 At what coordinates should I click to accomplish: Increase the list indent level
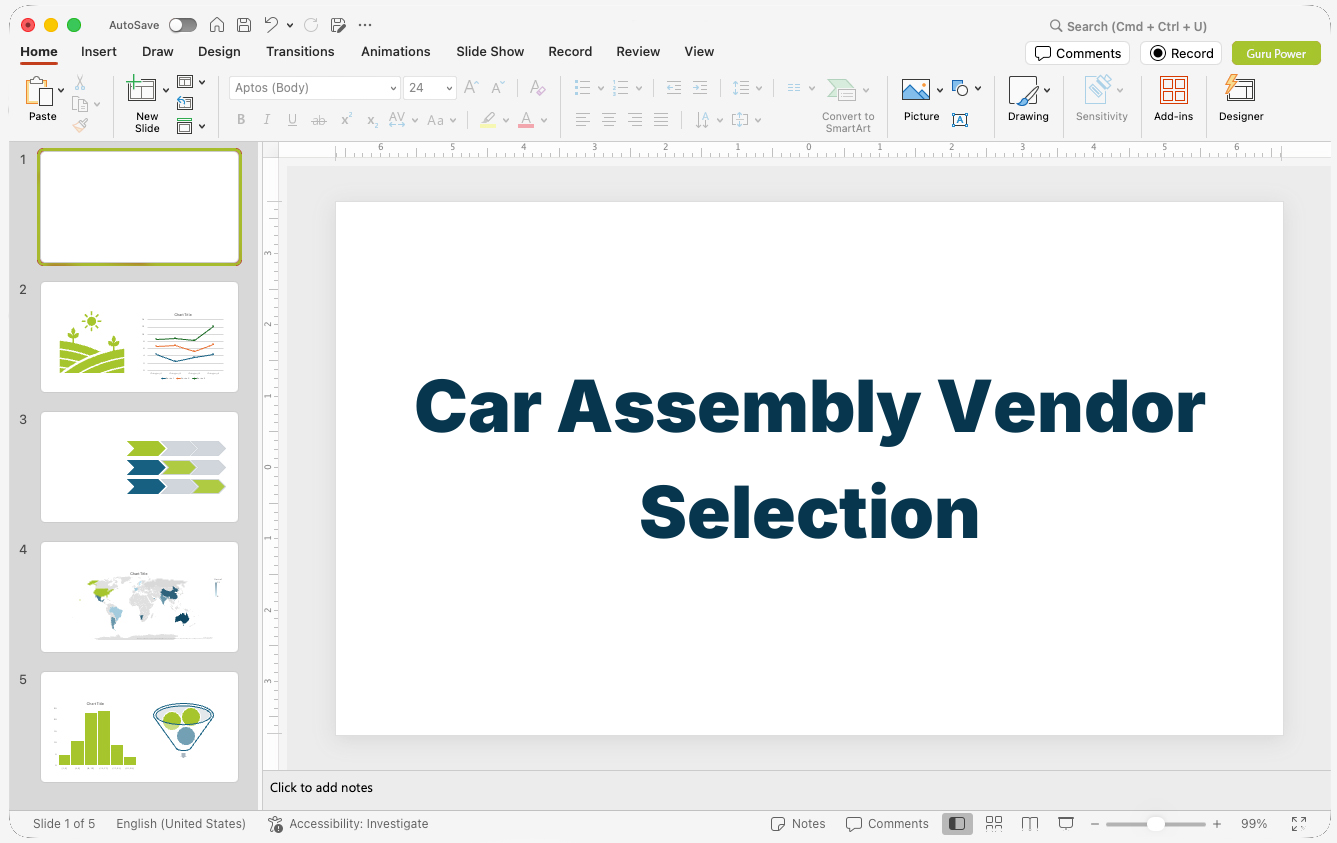coord(700,88)
